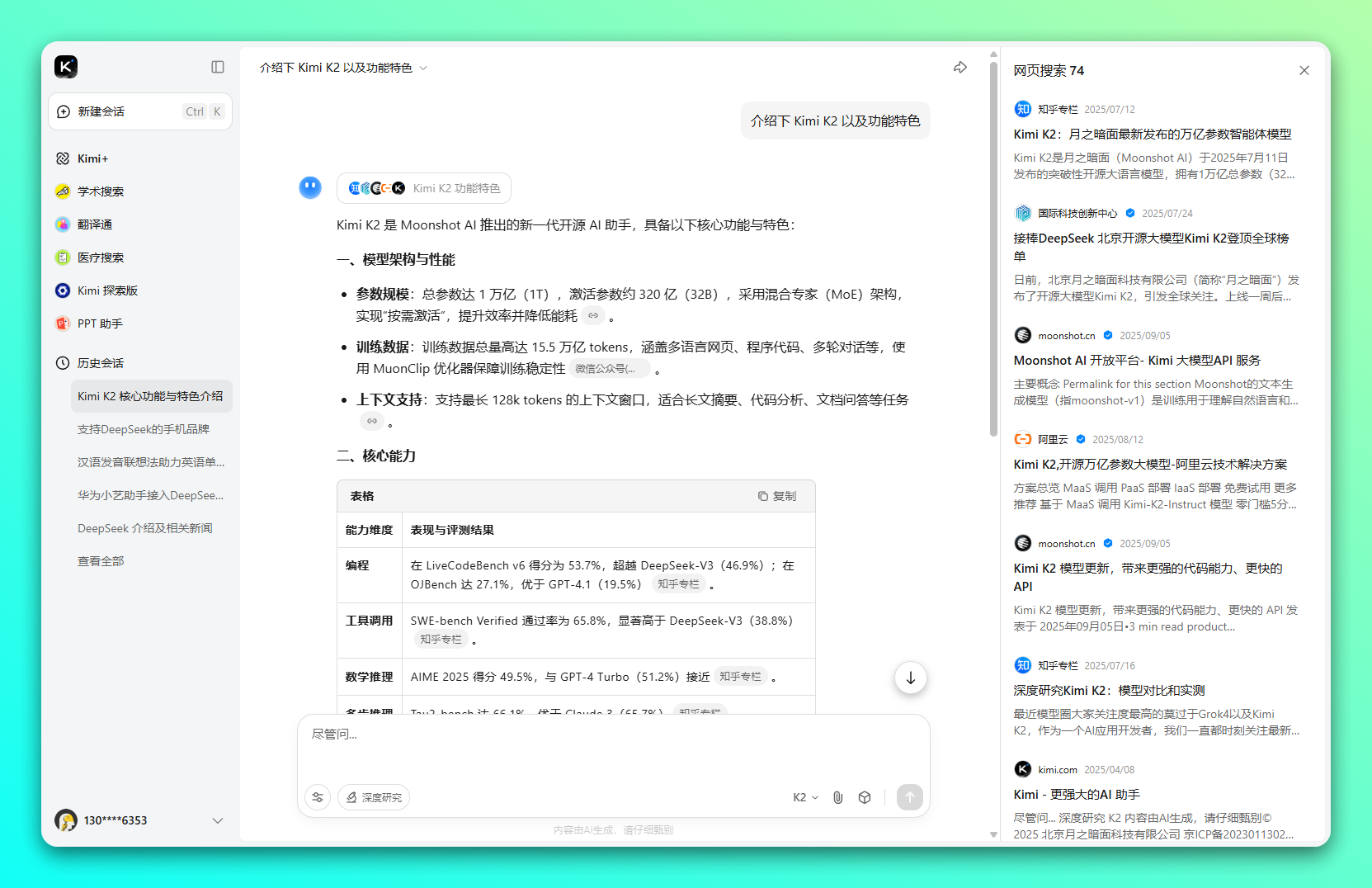This screenshot has width=1372, height=888.
Task: Expand the conversation title dropdown arrow
Action: (423, 68)
